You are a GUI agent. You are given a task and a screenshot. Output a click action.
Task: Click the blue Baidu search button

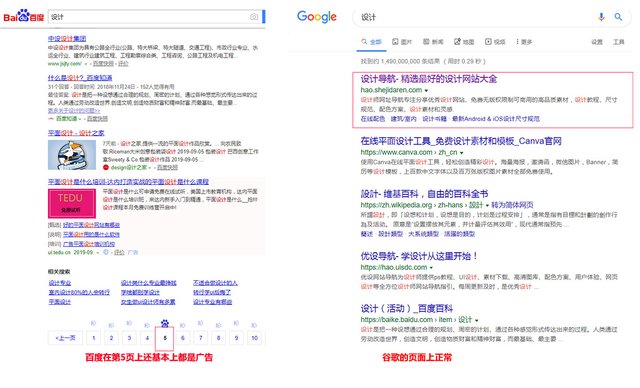264,17
